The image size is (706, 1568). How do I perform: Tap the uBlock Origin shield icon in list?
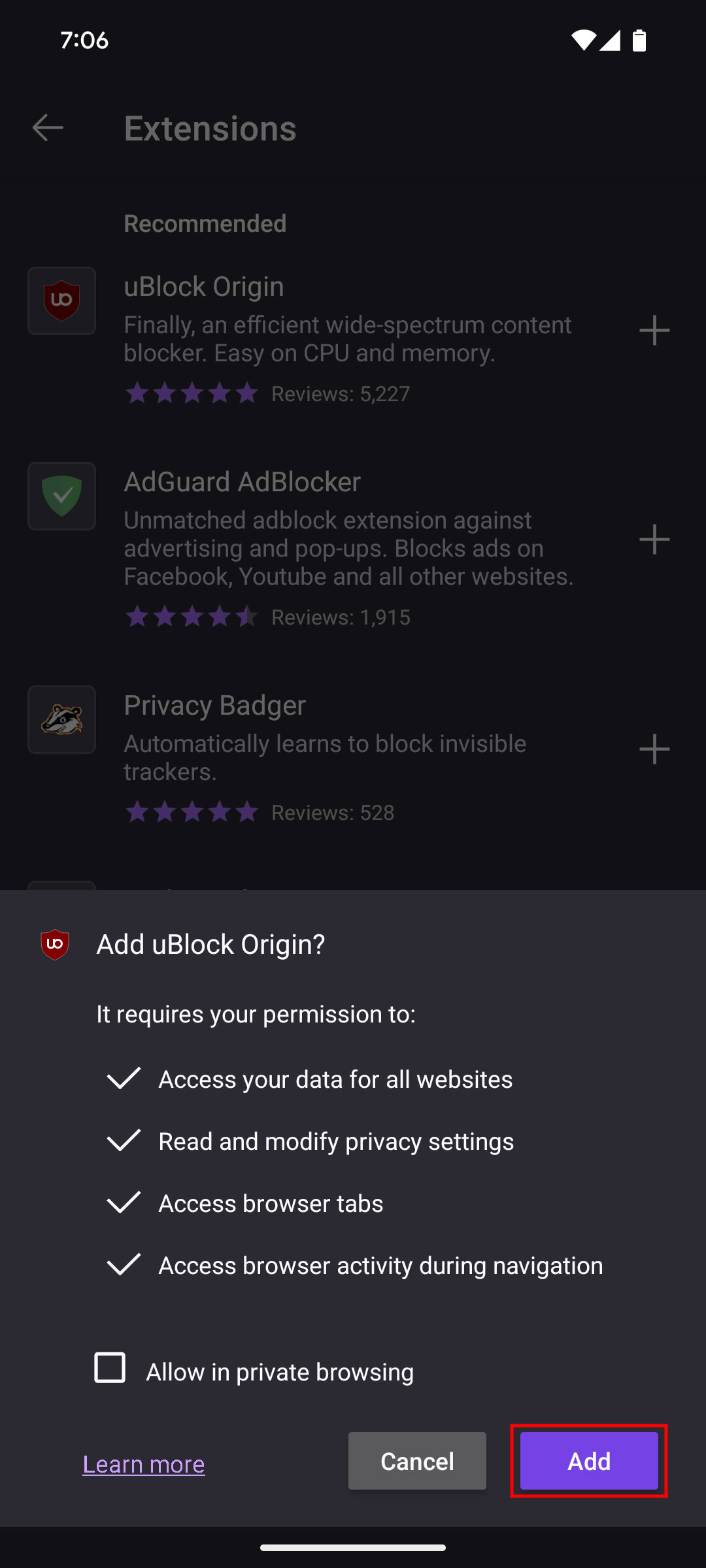[62, 301]
